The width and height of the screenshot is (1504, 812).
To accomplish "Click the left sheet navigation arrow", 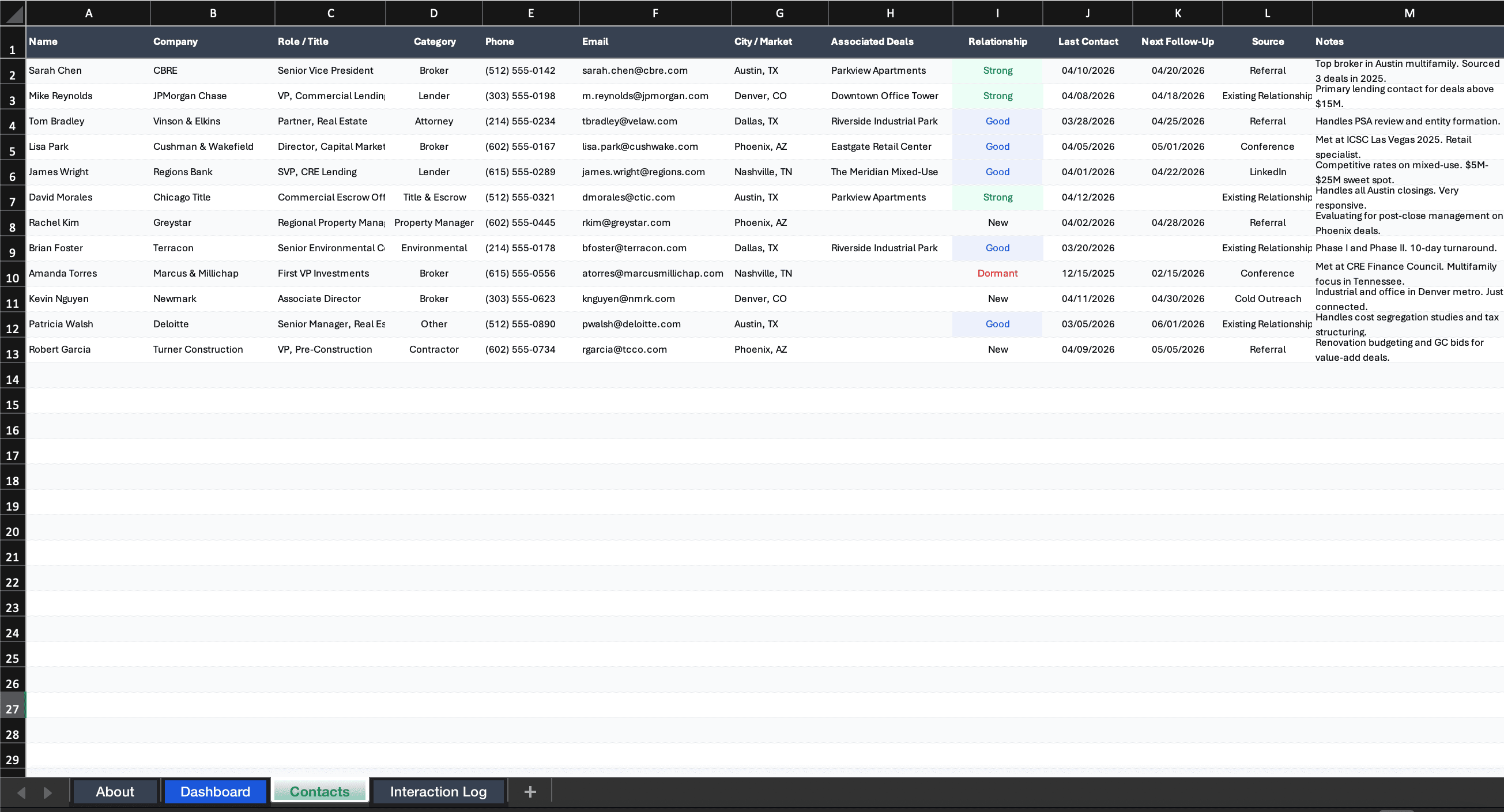I will pyautogui.click(x=21, y=792).
